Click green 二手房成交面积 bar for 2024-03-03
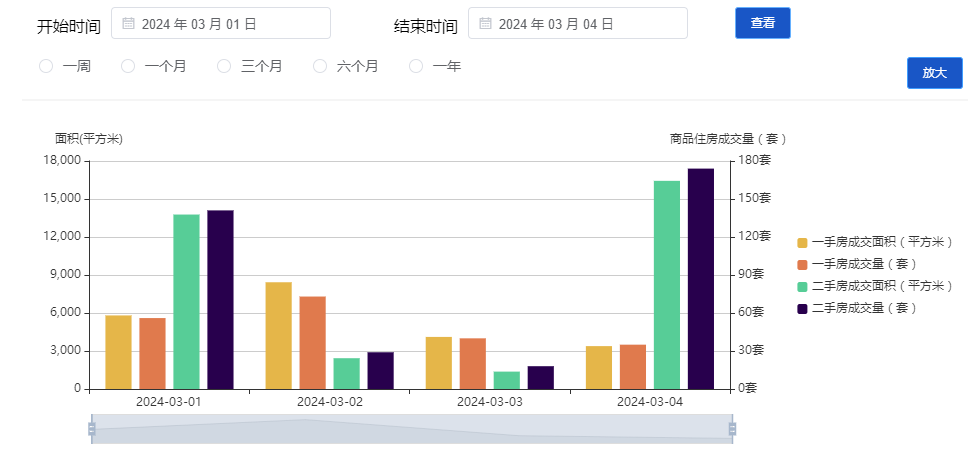968x453 pixels. [x=507, y=380]
